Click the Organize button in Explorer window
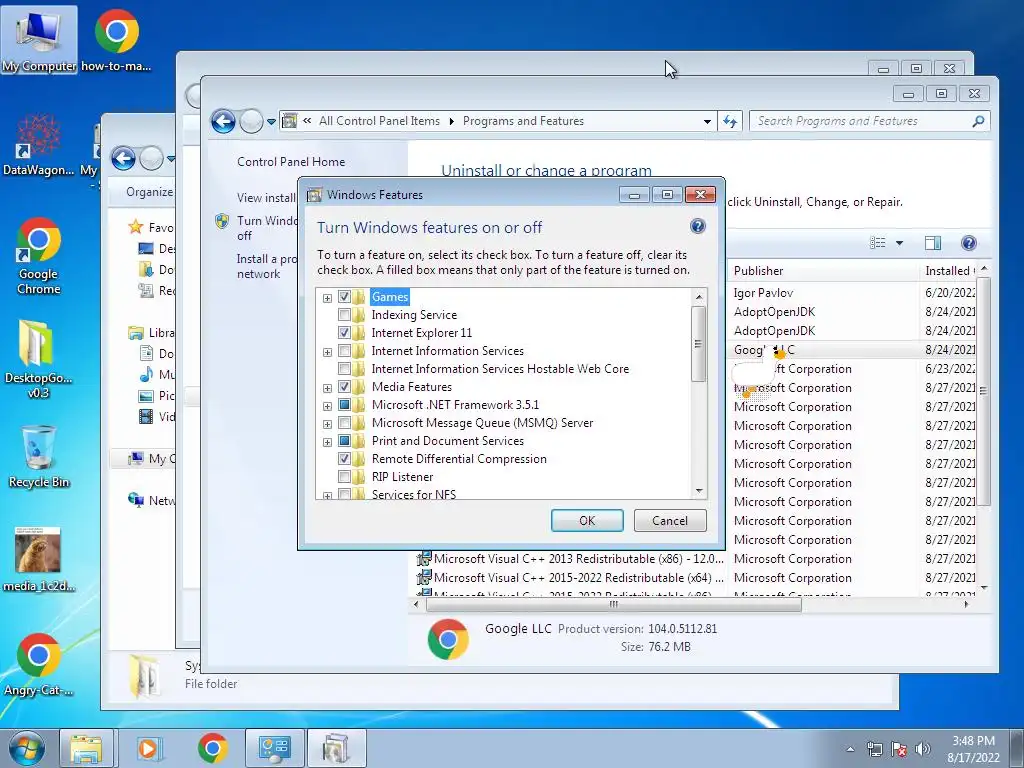The image size is (1024, 768). pyautogui.click(x=150, y=191)
